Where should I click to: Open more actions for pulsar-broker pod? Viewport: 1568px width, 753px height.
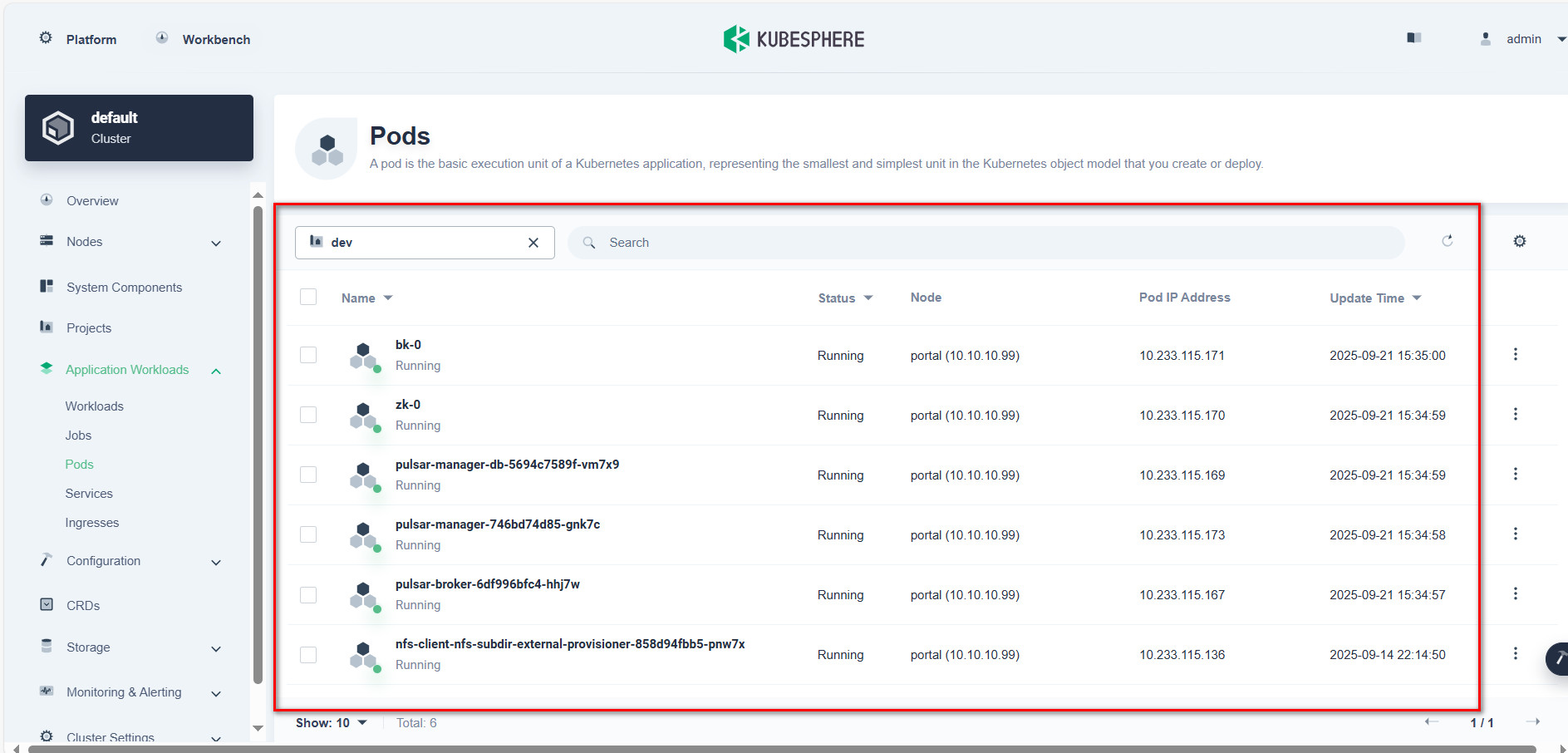(x=1516, y=594)
